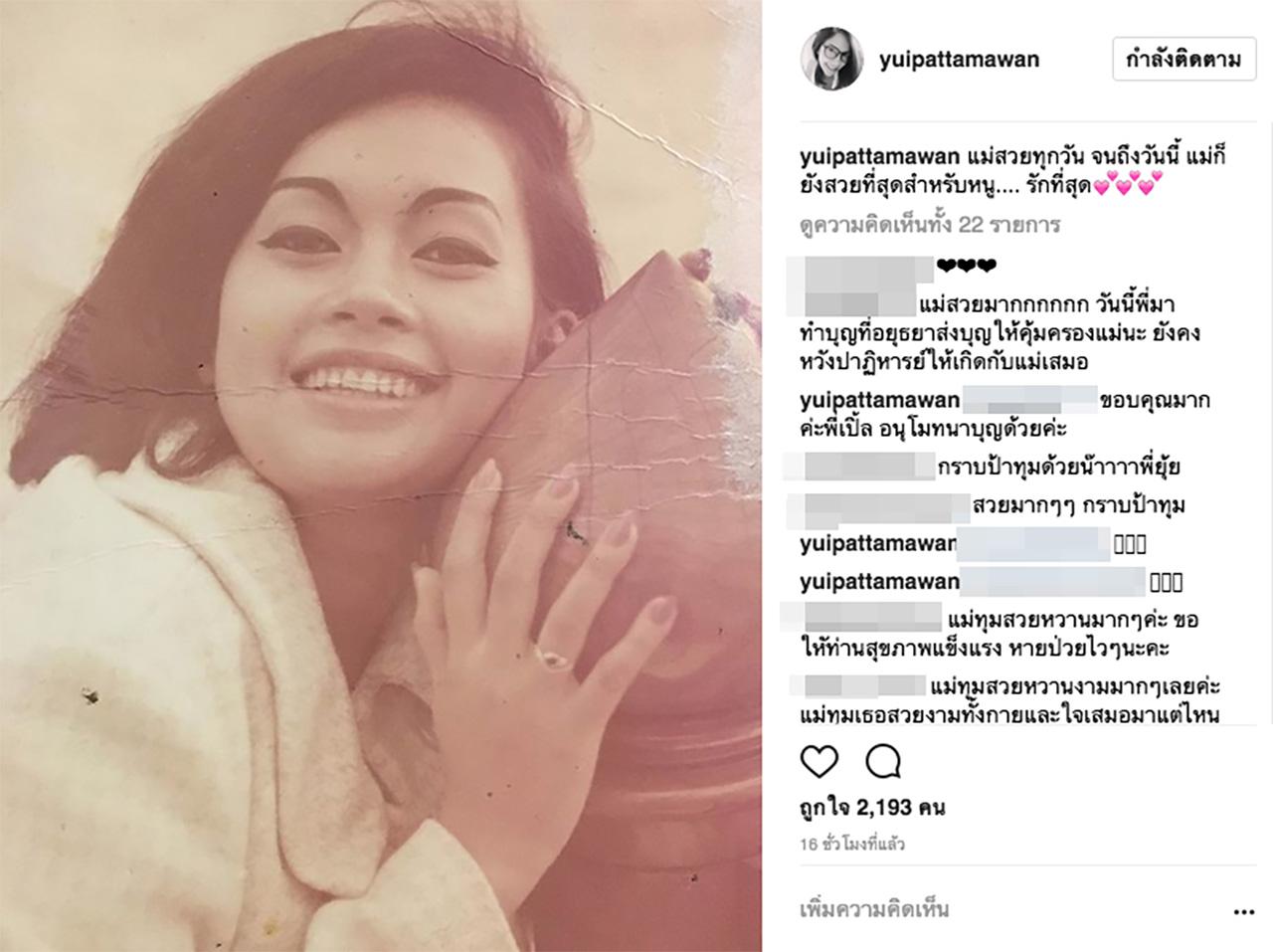This screenshot has width=1273, height=952.
Task: Click the heart like icon
Action: click(819, 762)
